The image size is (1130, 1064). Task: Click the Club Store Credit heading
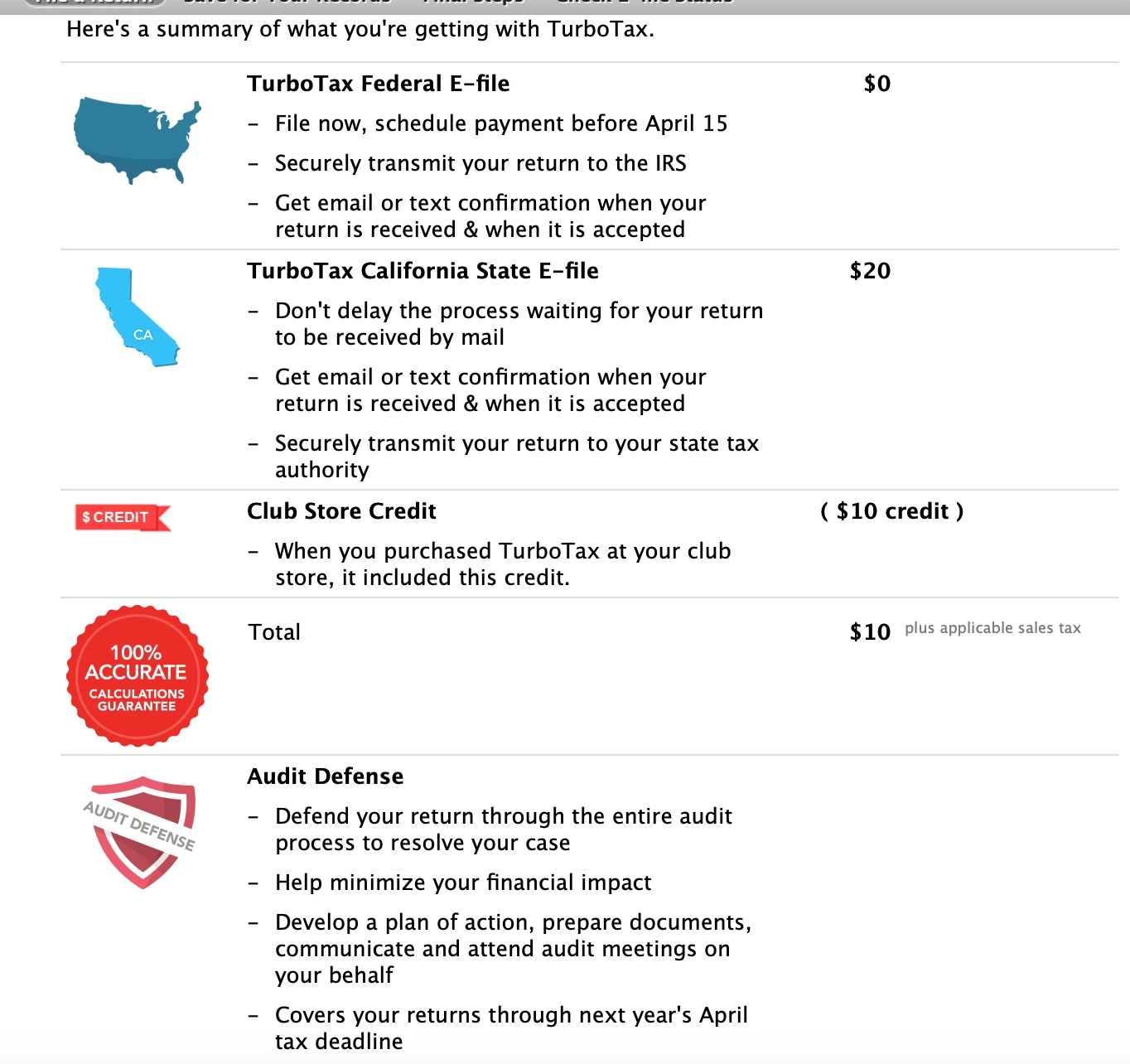tap(341, 511)
